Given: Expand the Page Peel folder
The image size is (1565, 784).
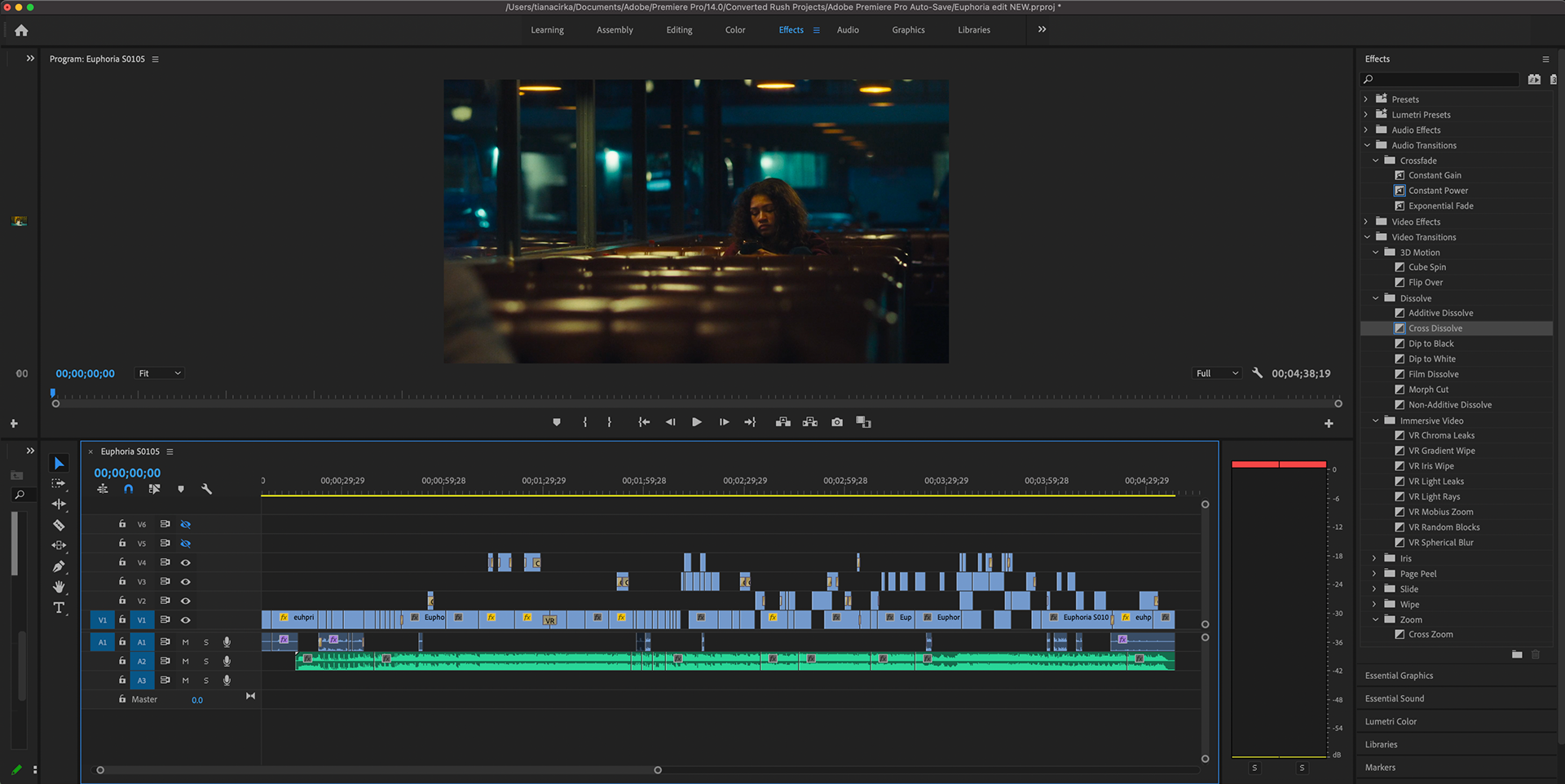Looking at the screenshot, I should (x=1375, y=574).
